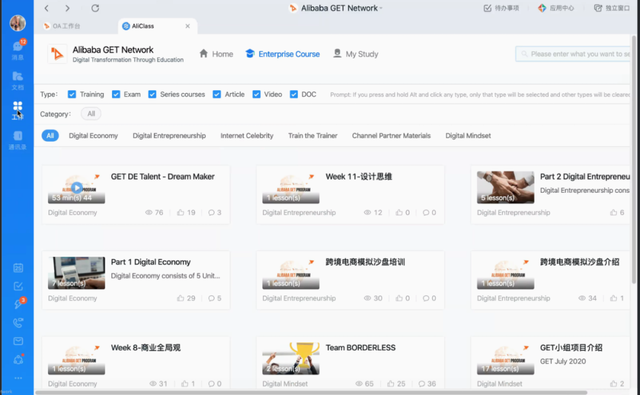Uncheck the Series courses checkbox
Viewport: 640px width, 395px height.
coord(152,94)
